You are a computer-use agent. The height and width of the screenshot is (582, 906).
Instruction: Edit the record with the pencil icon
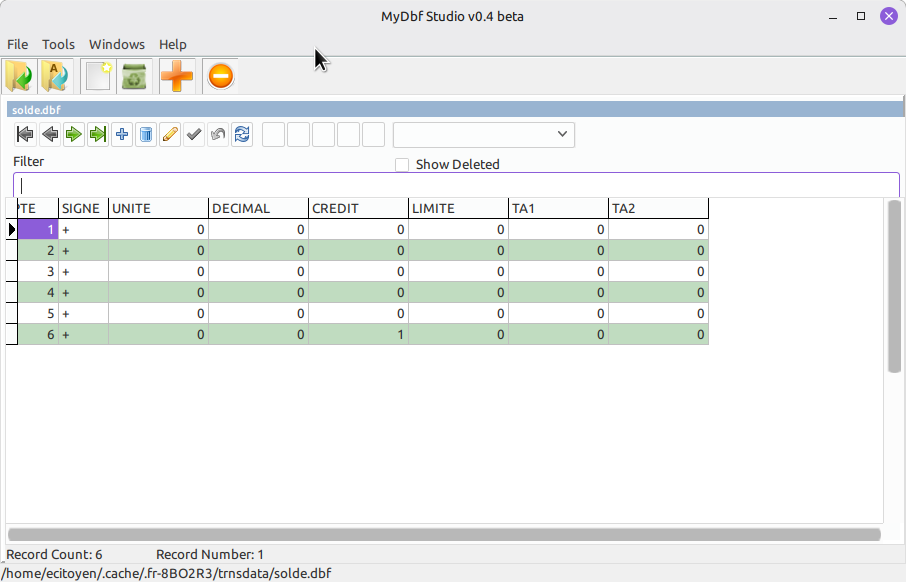tap(170, 135)
